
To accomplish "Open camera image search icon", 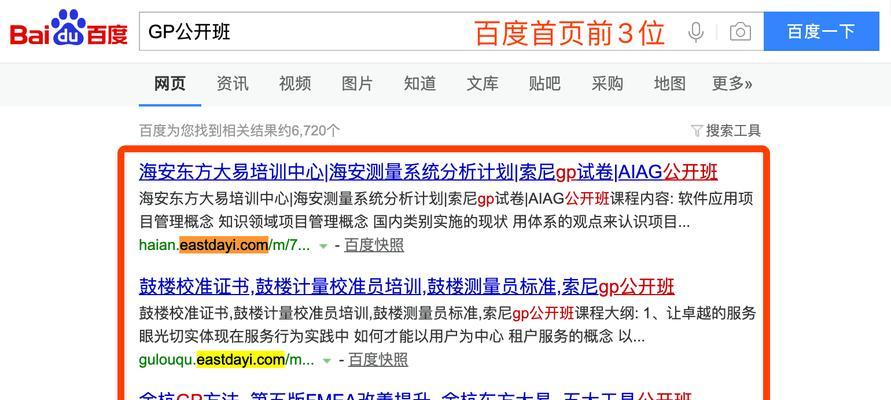I will coord(740,32).
